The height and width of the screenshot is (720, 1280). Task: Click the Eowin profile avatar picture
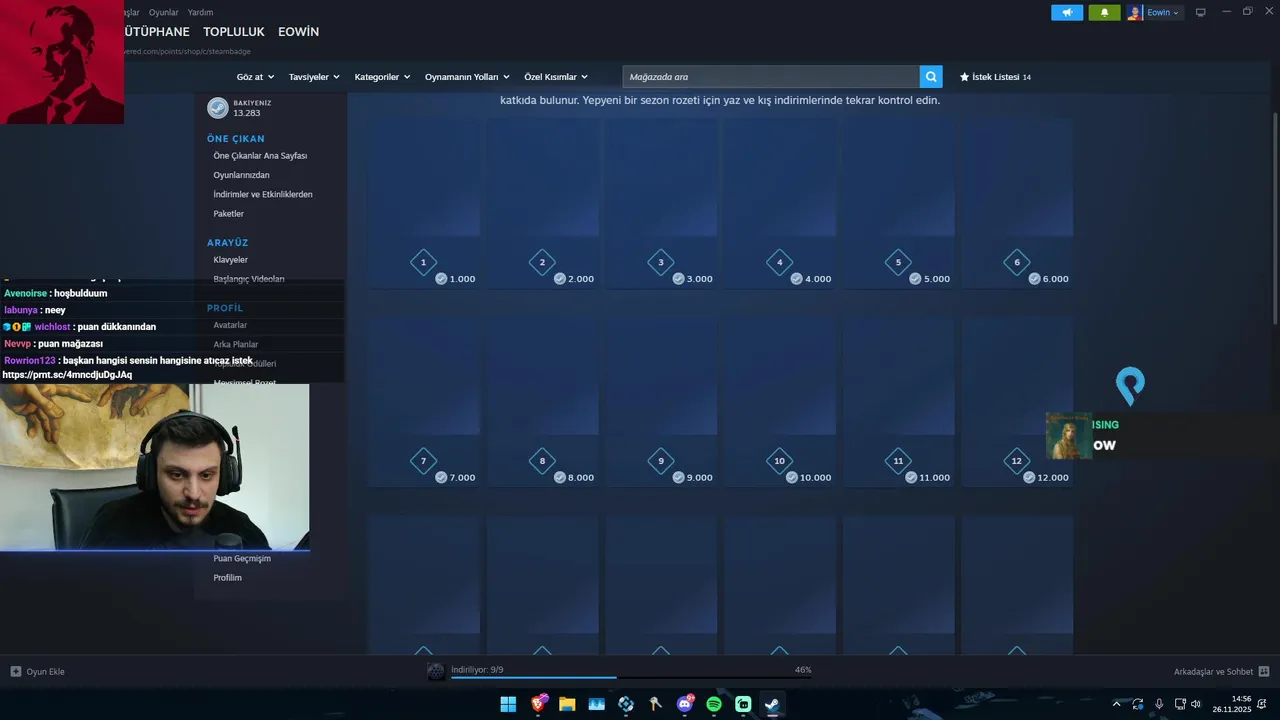1135,13
